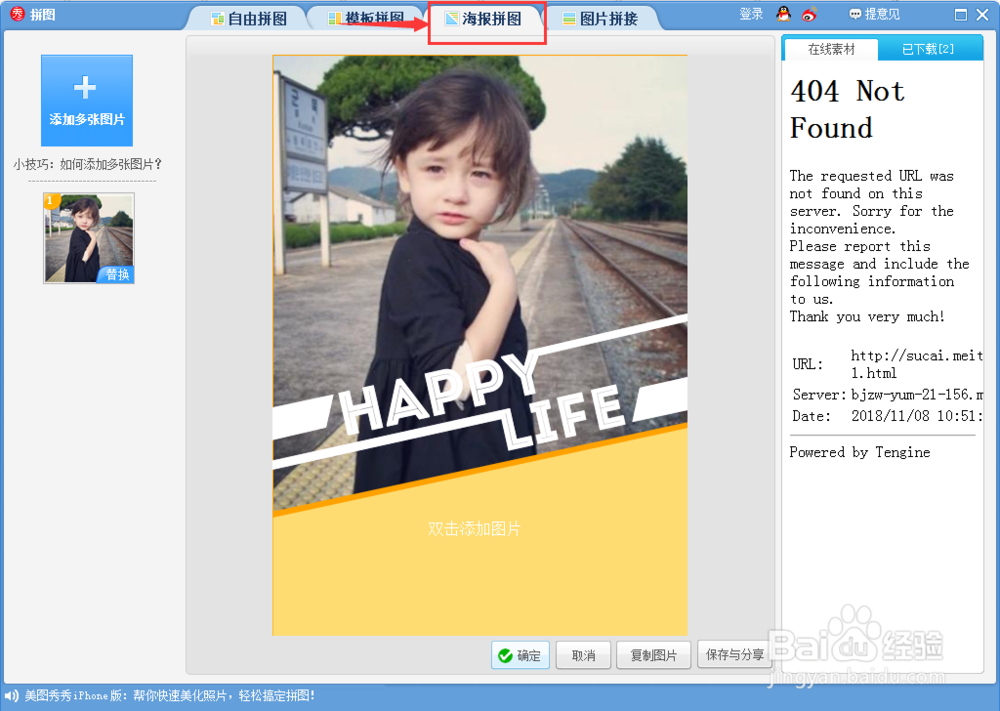The image size is (1000, 711).
Task: Click the Weibo icon
Action: (809, 14)
